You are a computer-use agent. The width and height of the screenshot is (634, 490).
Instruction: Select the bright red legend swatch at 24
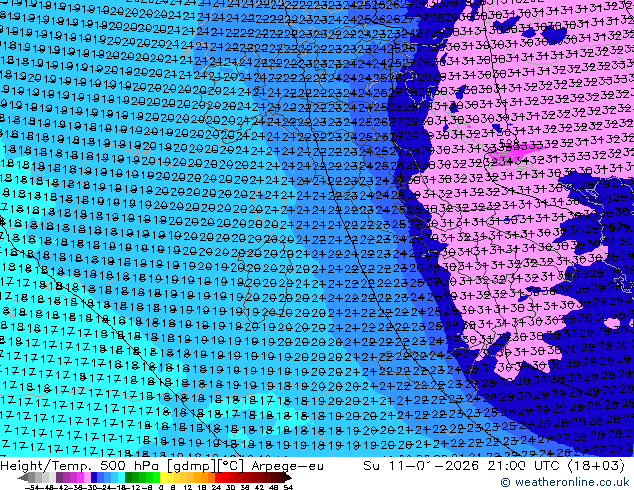coord(218,478)
